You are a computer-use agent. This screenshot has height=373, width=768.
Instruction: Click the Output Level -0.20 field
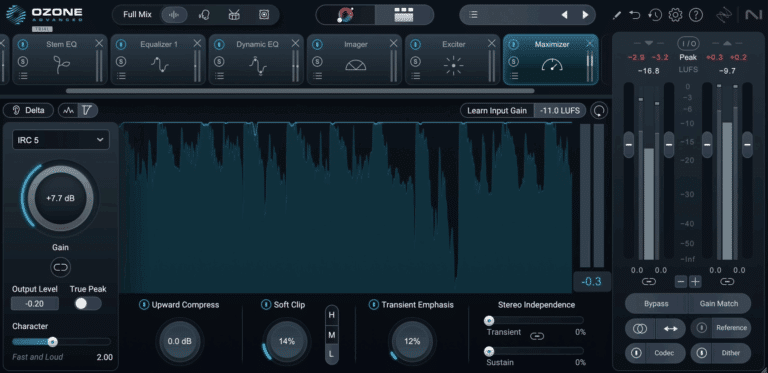coord(35,303)
